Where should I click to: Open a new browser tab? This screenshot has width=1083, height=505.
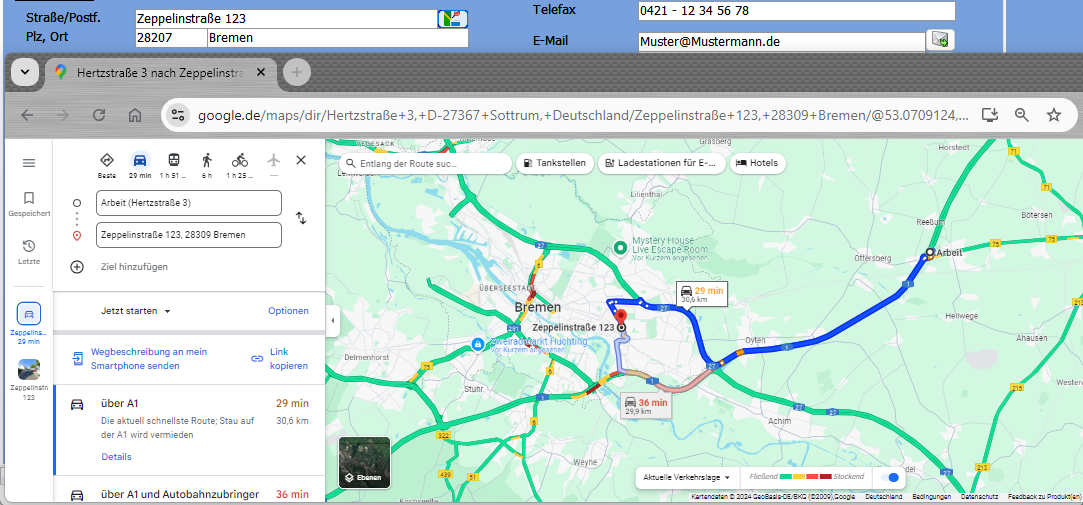296,72
